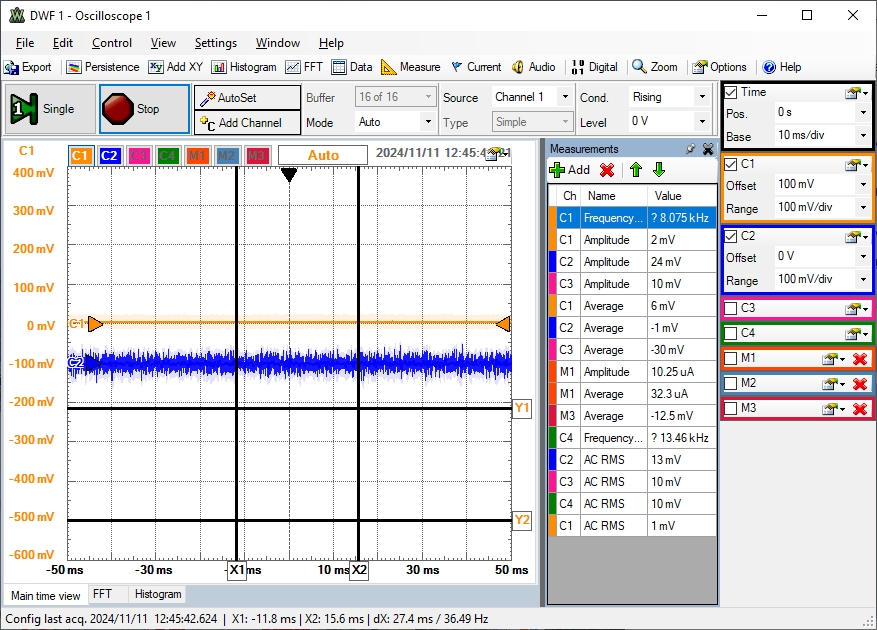Image resolution: width=877 pixels, height=630 pixels.
Task: Uncheck the C1 channel checkbox
Action: coord(731,164)
